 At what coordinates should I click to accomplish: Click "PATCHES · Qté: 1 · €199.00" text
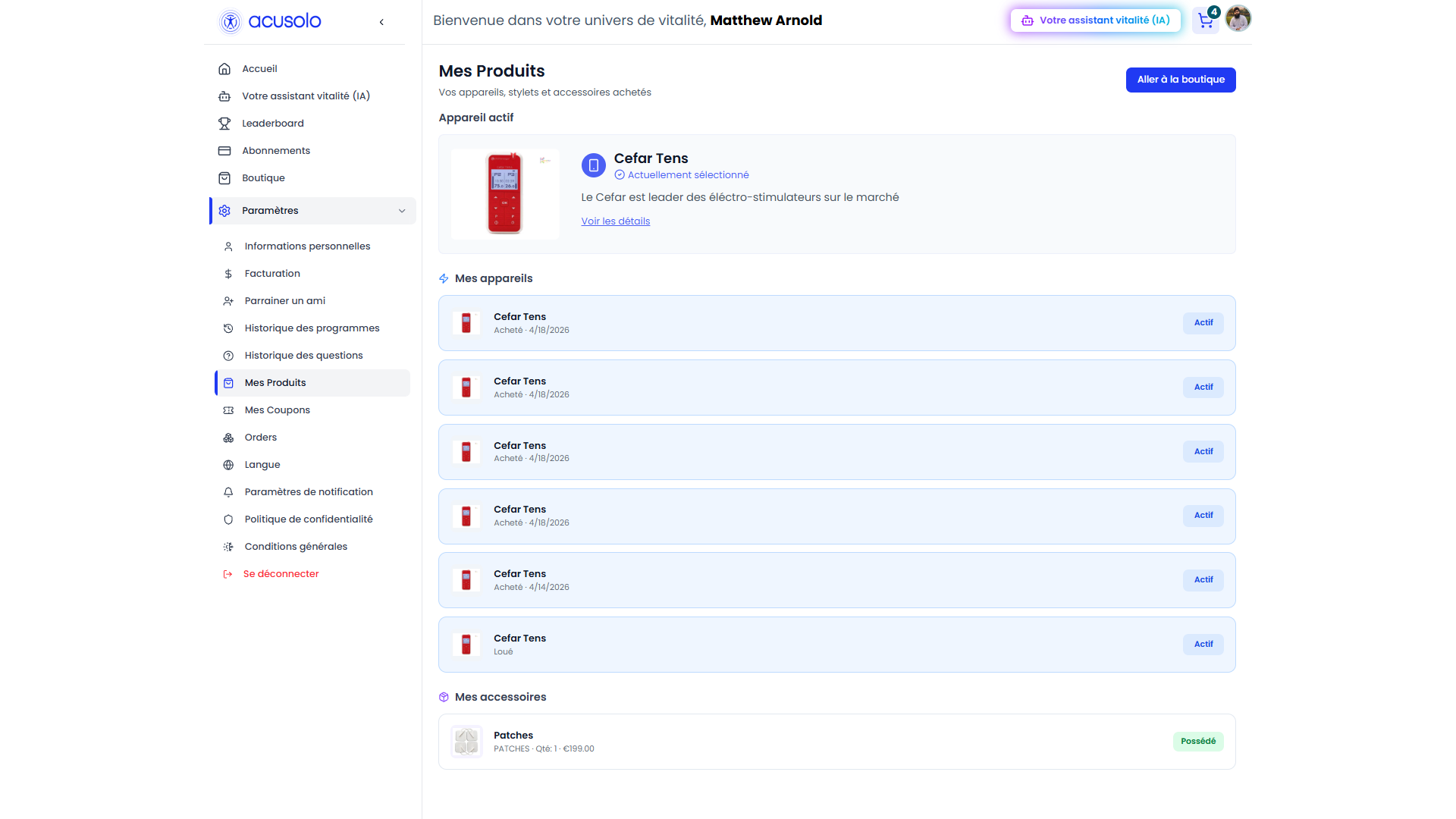544,749
